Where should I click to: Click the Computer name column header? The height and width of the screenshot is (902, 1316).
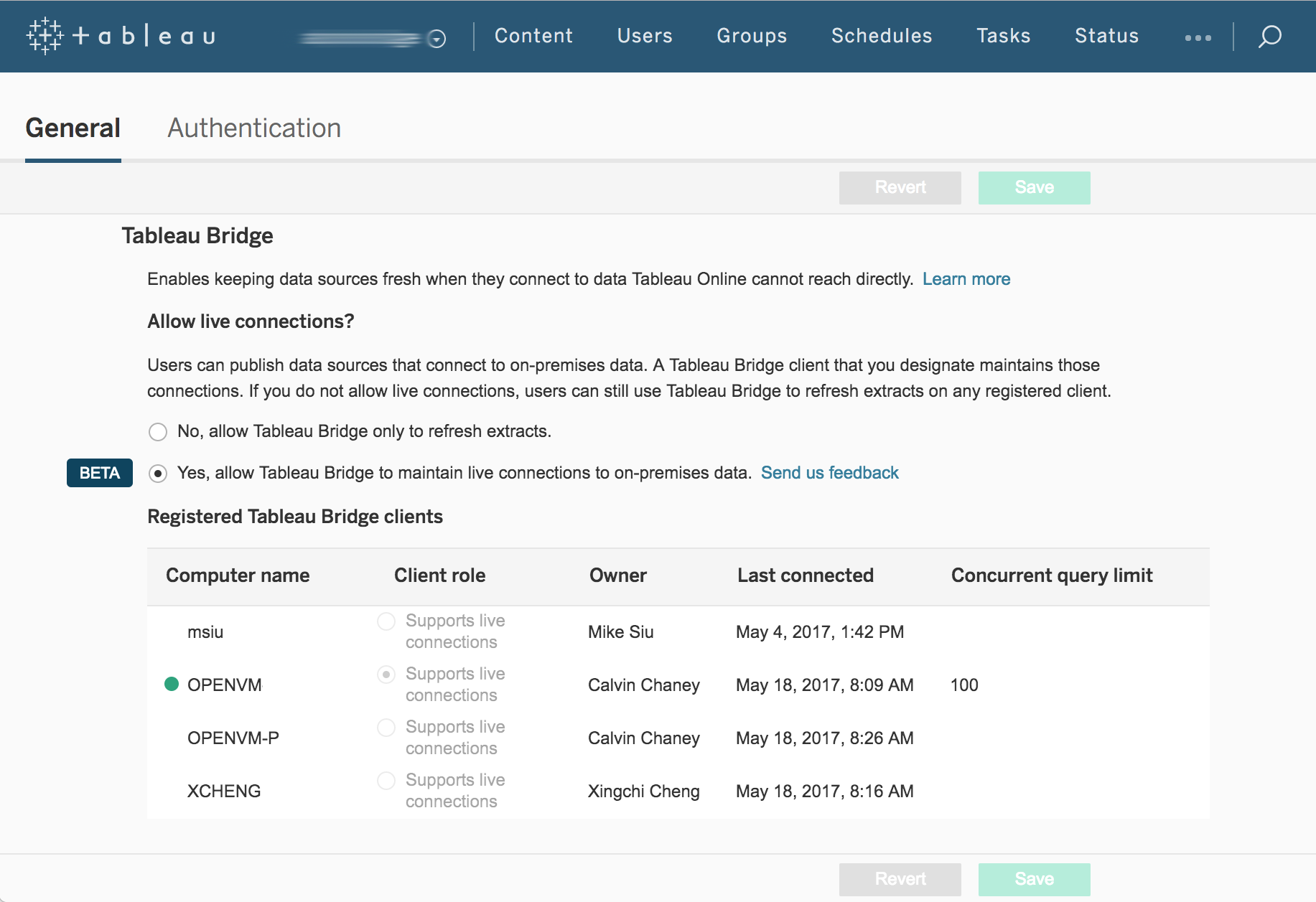coord(238,576)
